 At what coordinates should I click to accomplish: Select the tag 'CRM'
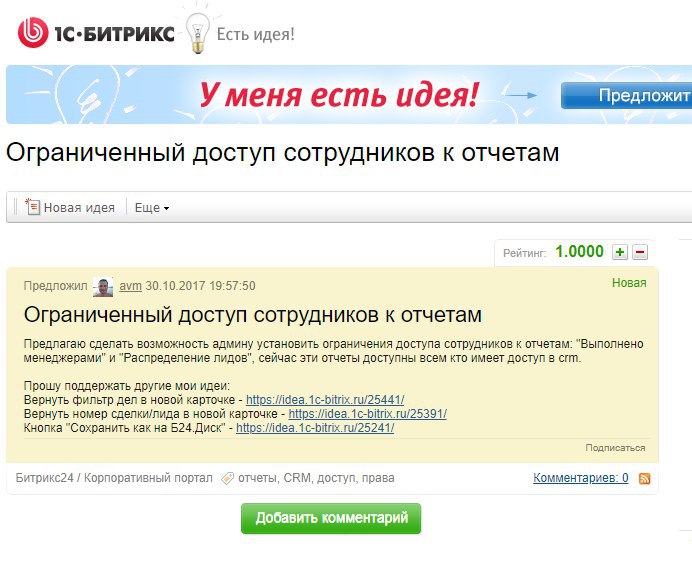(x=297, y=478)
